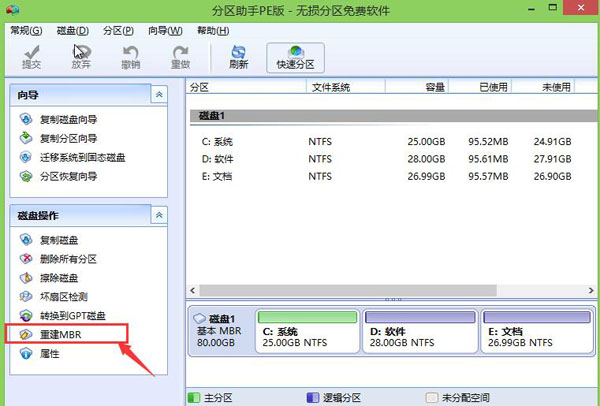The height and width of the screenshot is (406, 600).
Task: Click the 未分配空间 legend swatch
Action: coord(432,398)
